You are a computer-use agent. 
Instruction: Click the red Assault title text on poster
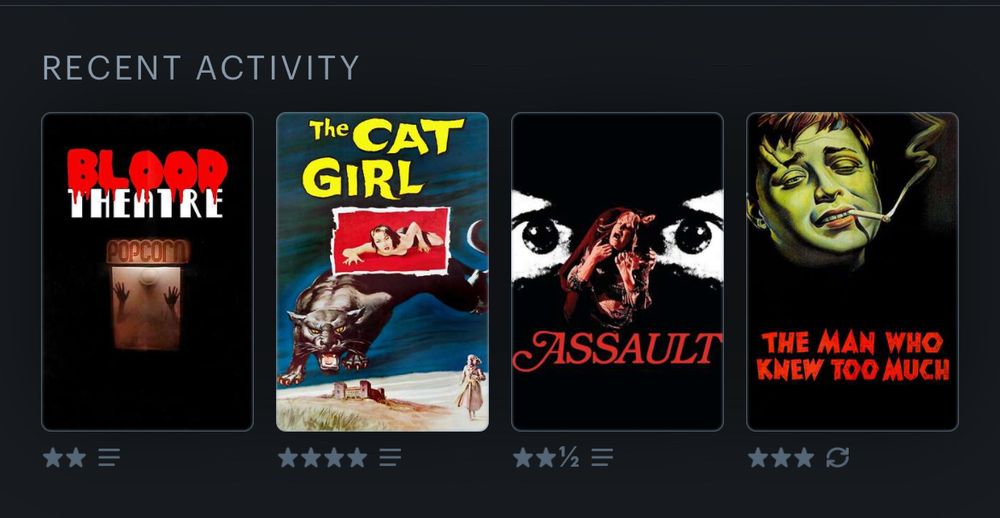pyautogui.click(x=617, y=350)
